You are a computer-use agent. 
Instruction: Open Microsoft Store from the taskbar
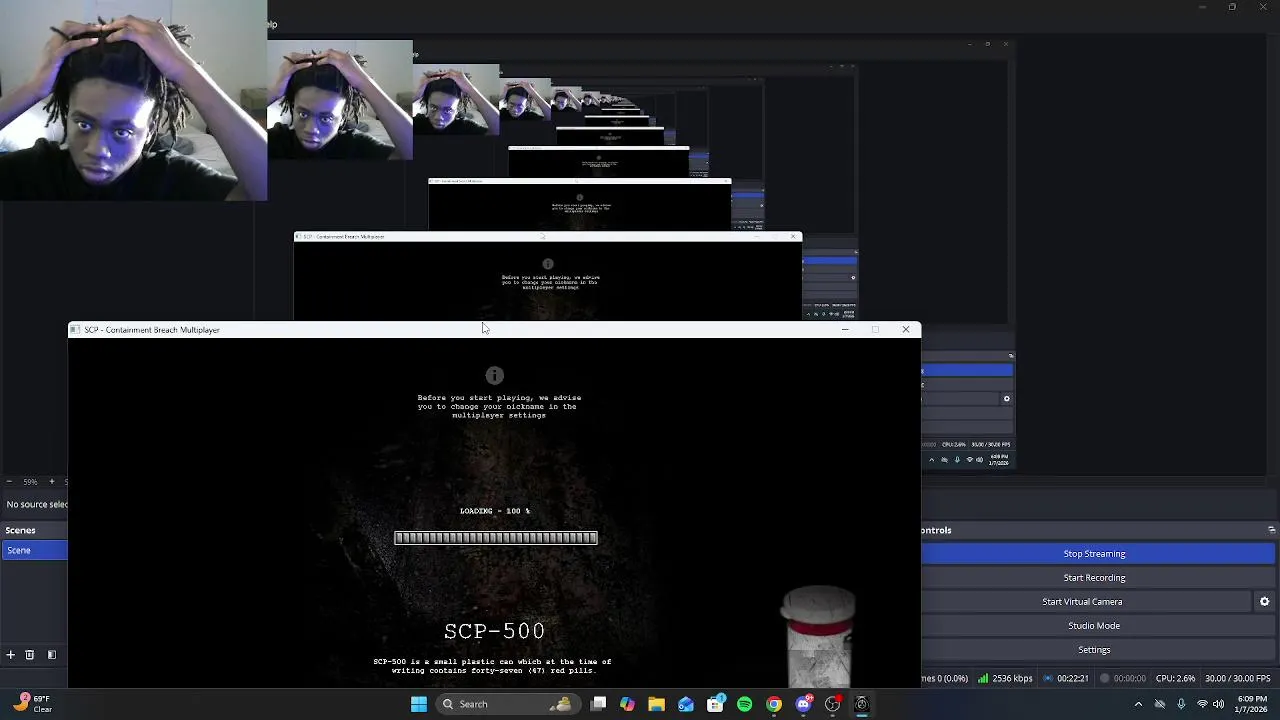pos(715,704)
